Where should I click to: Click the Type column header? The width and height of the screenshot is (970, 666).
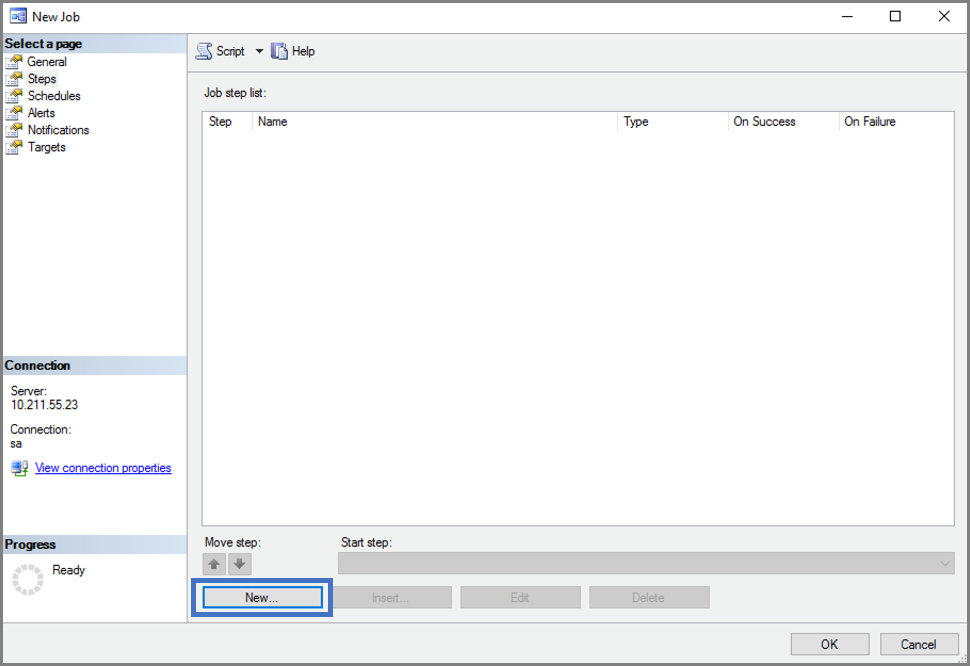(x=673, y=122)
